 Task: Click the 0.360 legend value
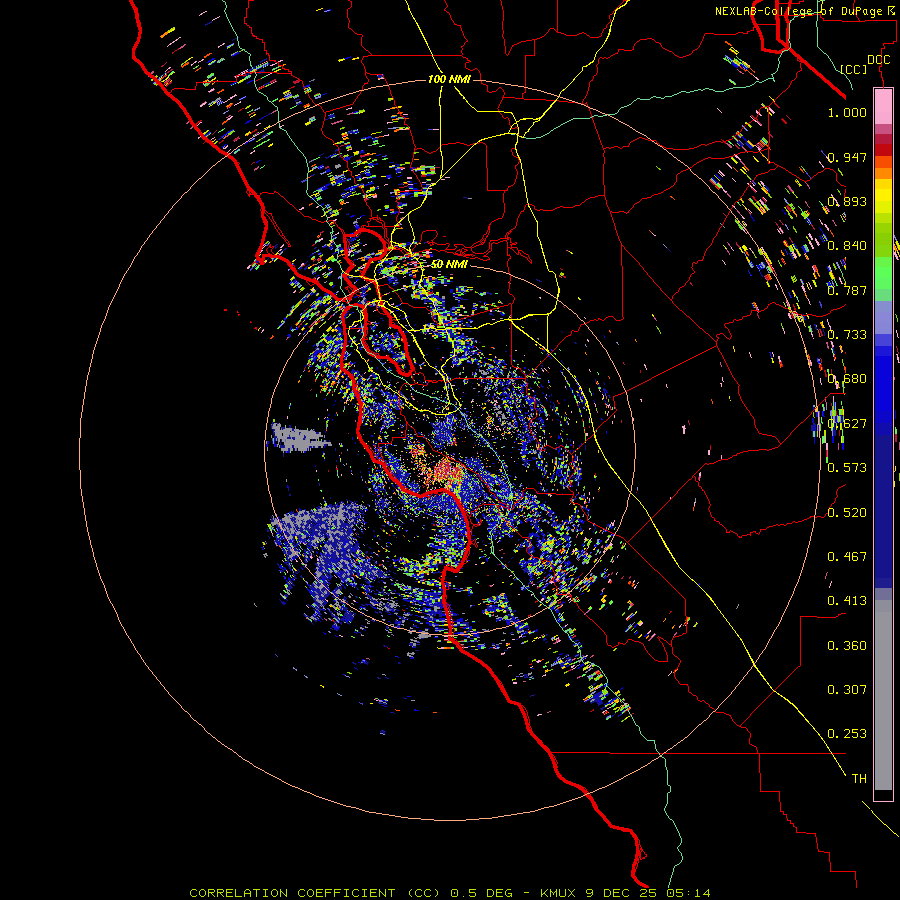(x=847, y=646)
